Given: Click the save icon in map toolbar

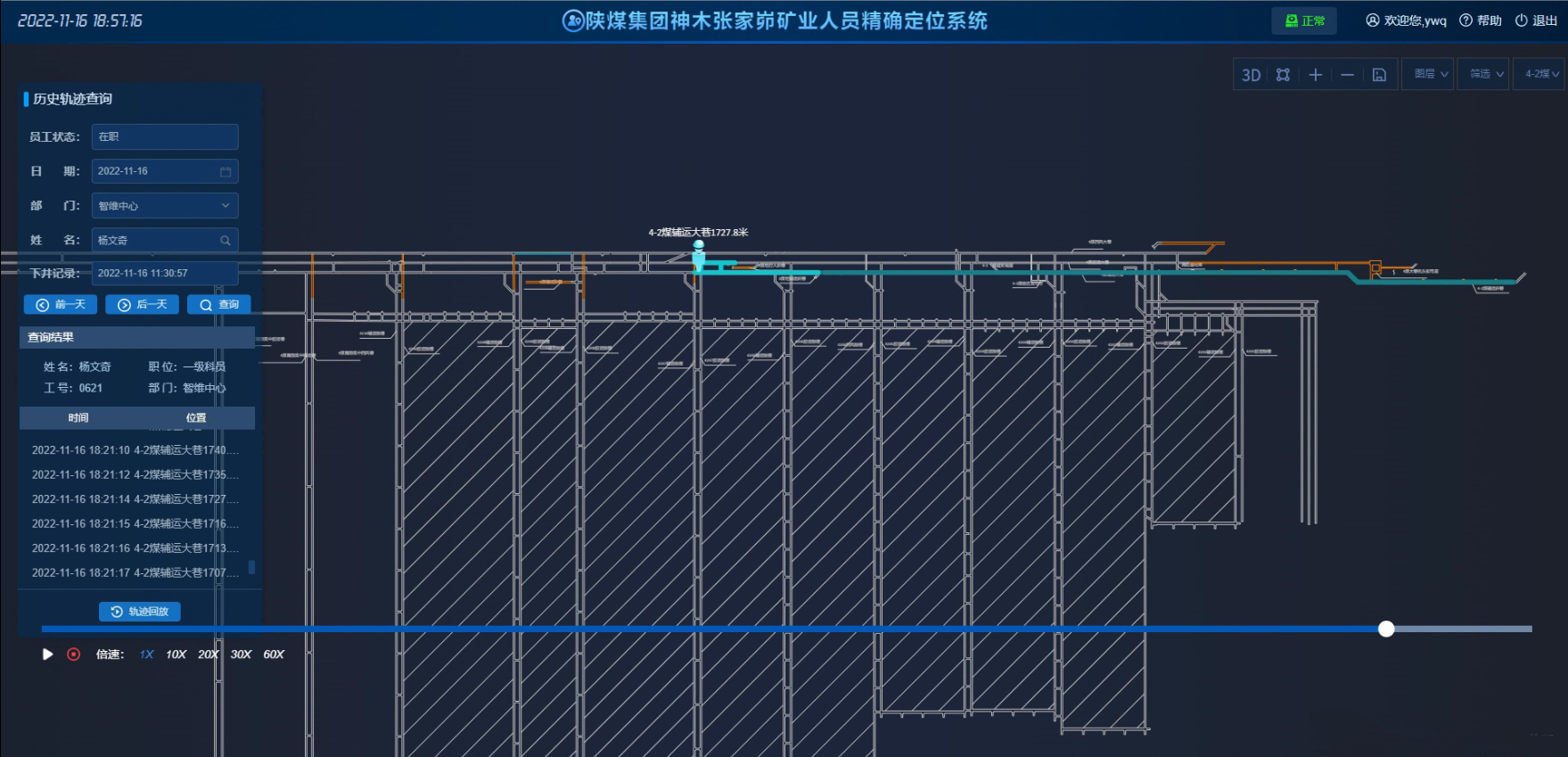Looking at the screenshot, I should tap(1379, 75).
